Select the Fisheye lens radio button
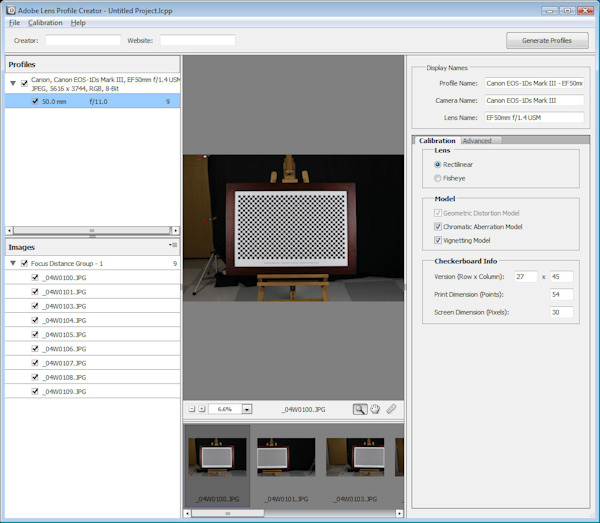Image resolution: width=600 pixels, height=523 pixels. (438, 178)
